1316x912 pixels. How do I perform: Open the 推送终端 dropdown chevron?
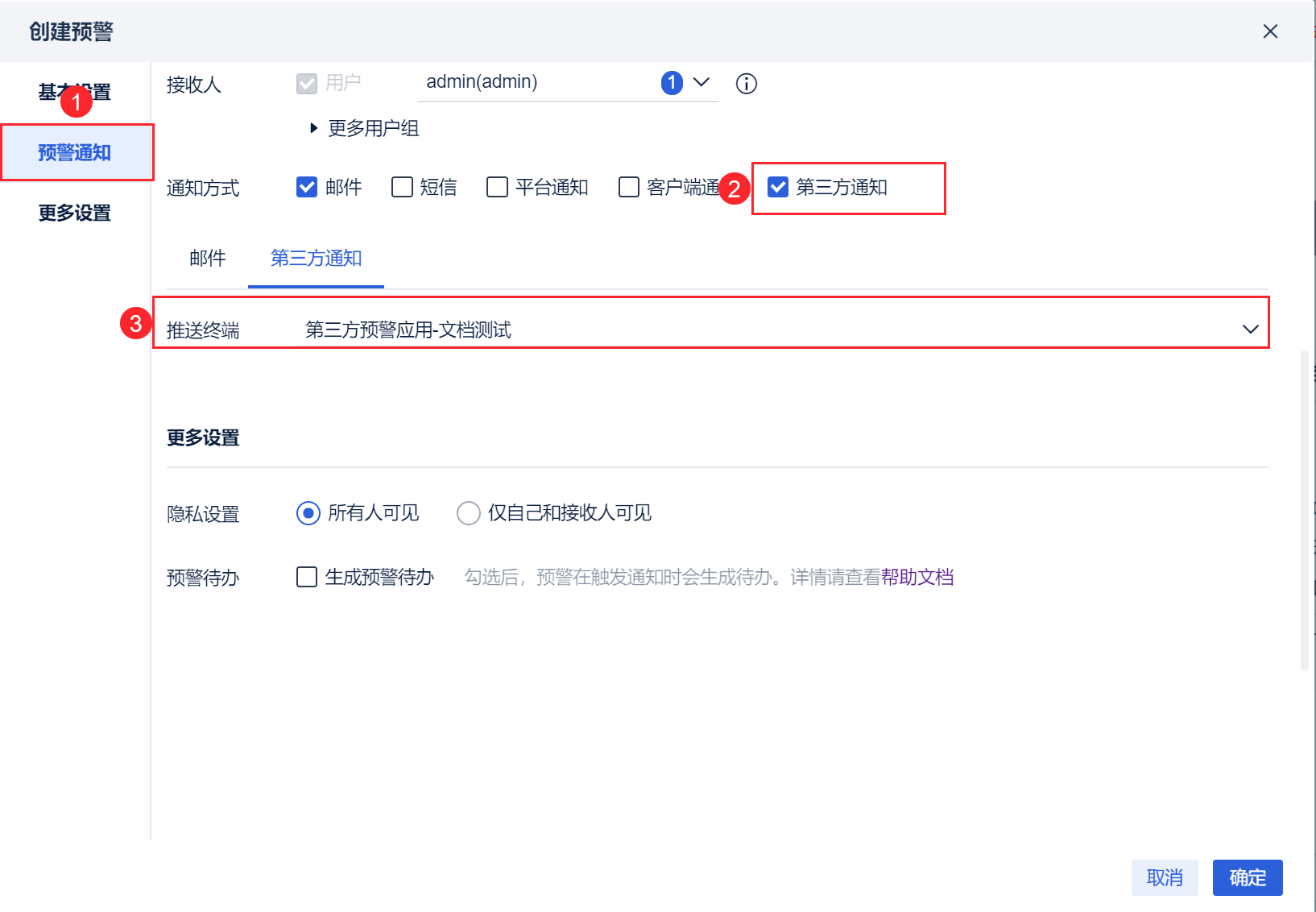[1250, 329]
